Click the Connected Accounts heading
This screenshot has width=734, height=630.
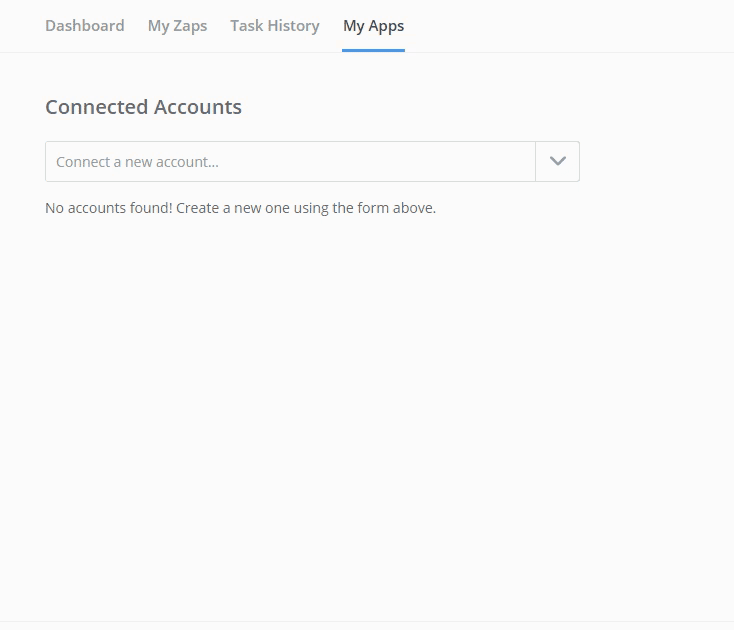[x=143, y=107]
